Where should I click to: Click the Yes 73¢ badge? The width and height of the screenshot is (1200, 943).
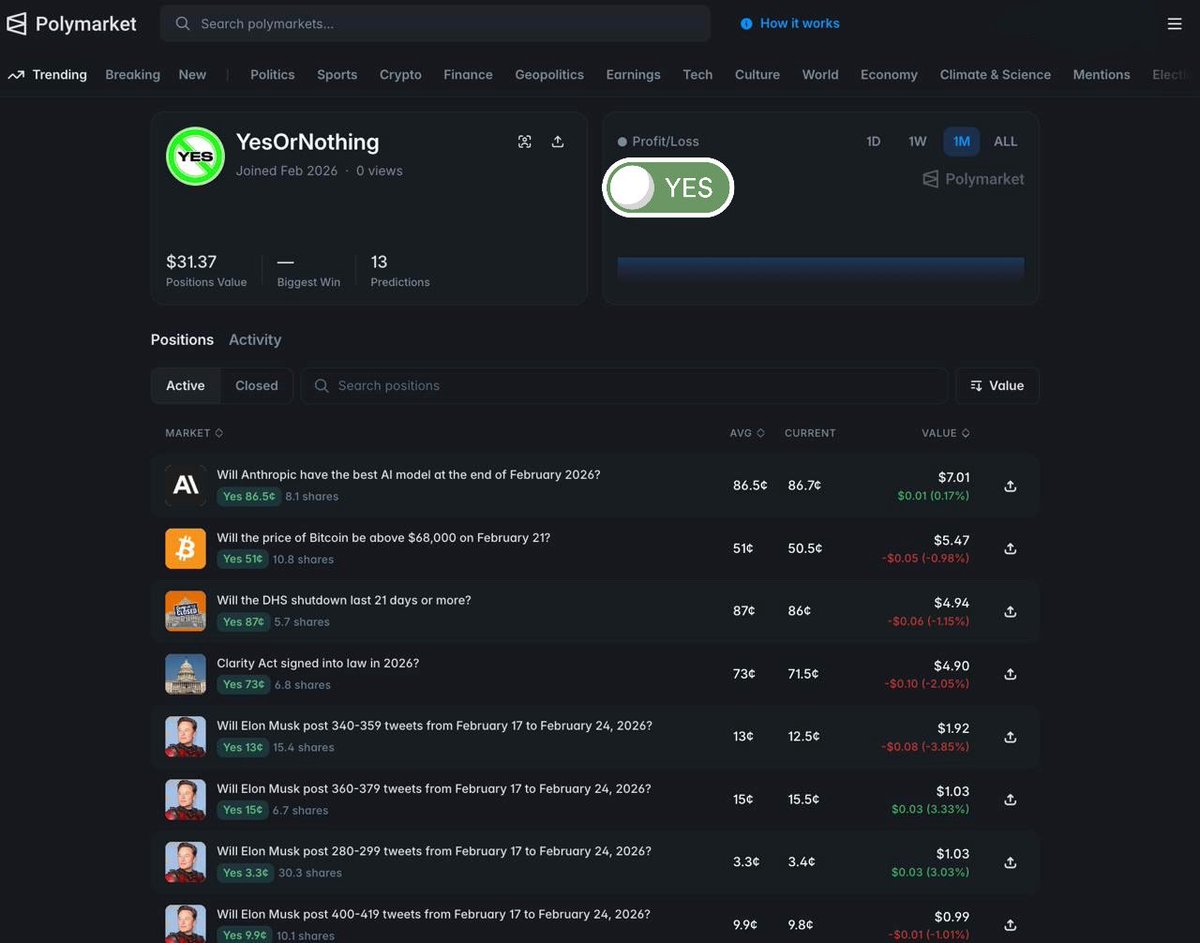point(244,685)
